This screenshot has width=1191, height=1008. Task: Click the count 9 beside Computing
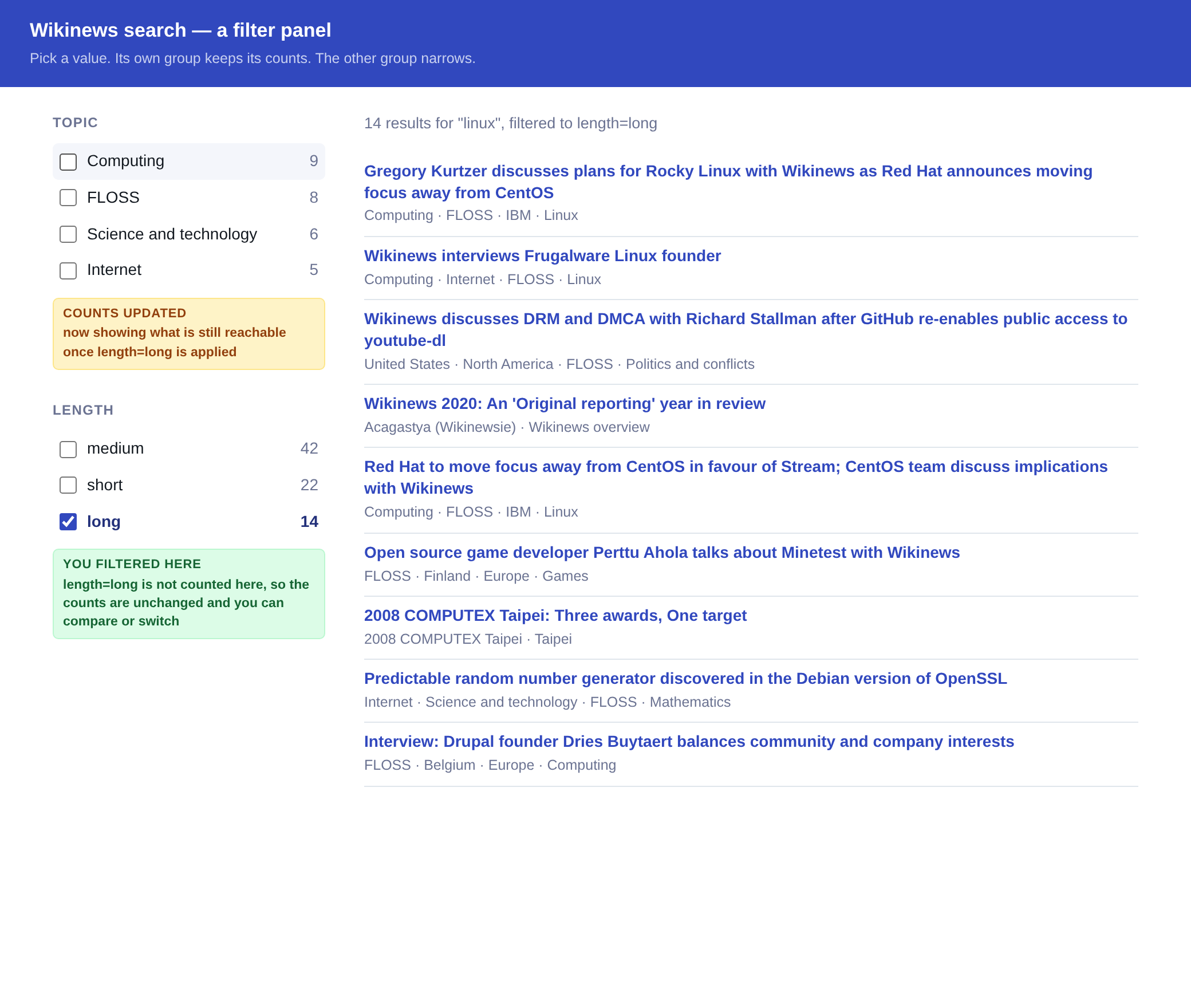coord(314,161)
